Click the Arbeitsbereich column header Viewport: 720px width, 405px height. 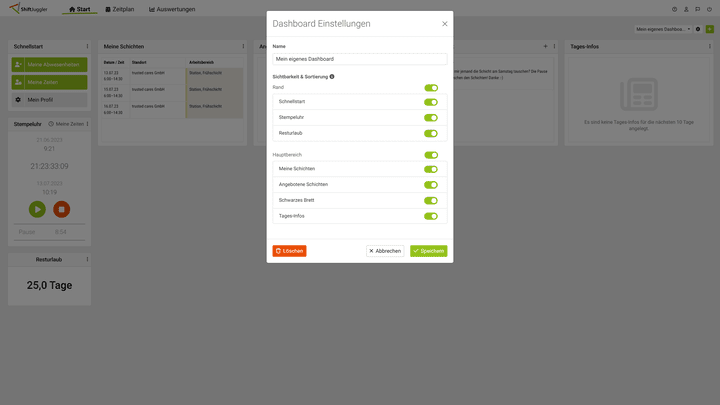201,62
